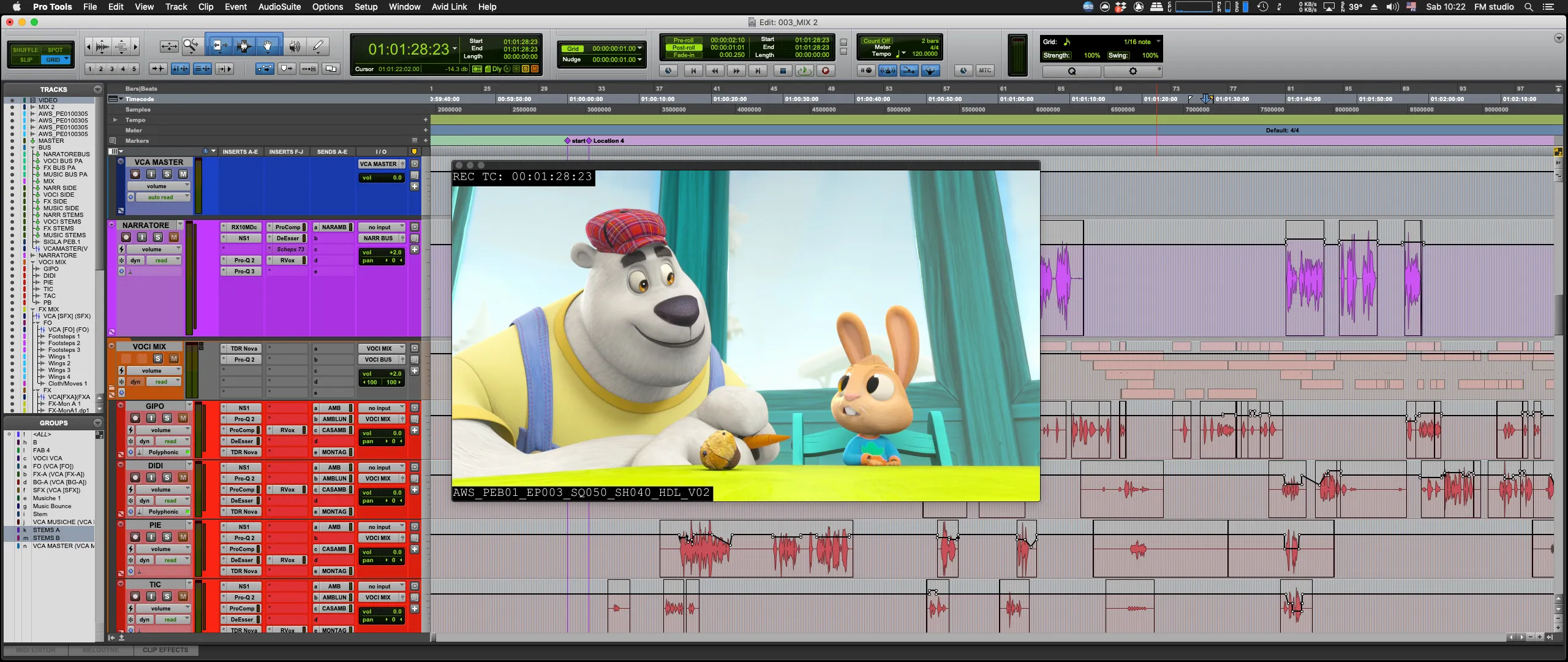Click GIPO pan value field

(x=382, y=441)
